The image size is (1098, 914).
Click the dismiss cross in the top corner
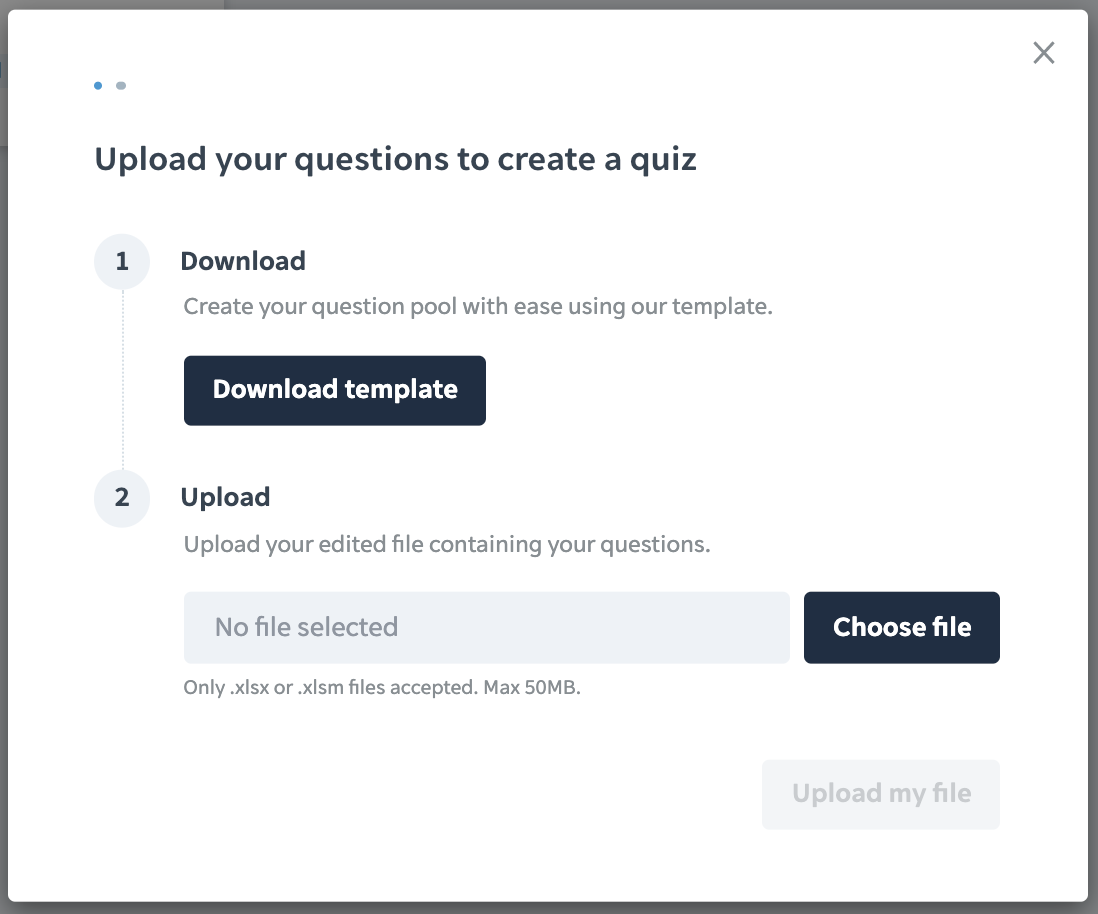coord(1044,52)
